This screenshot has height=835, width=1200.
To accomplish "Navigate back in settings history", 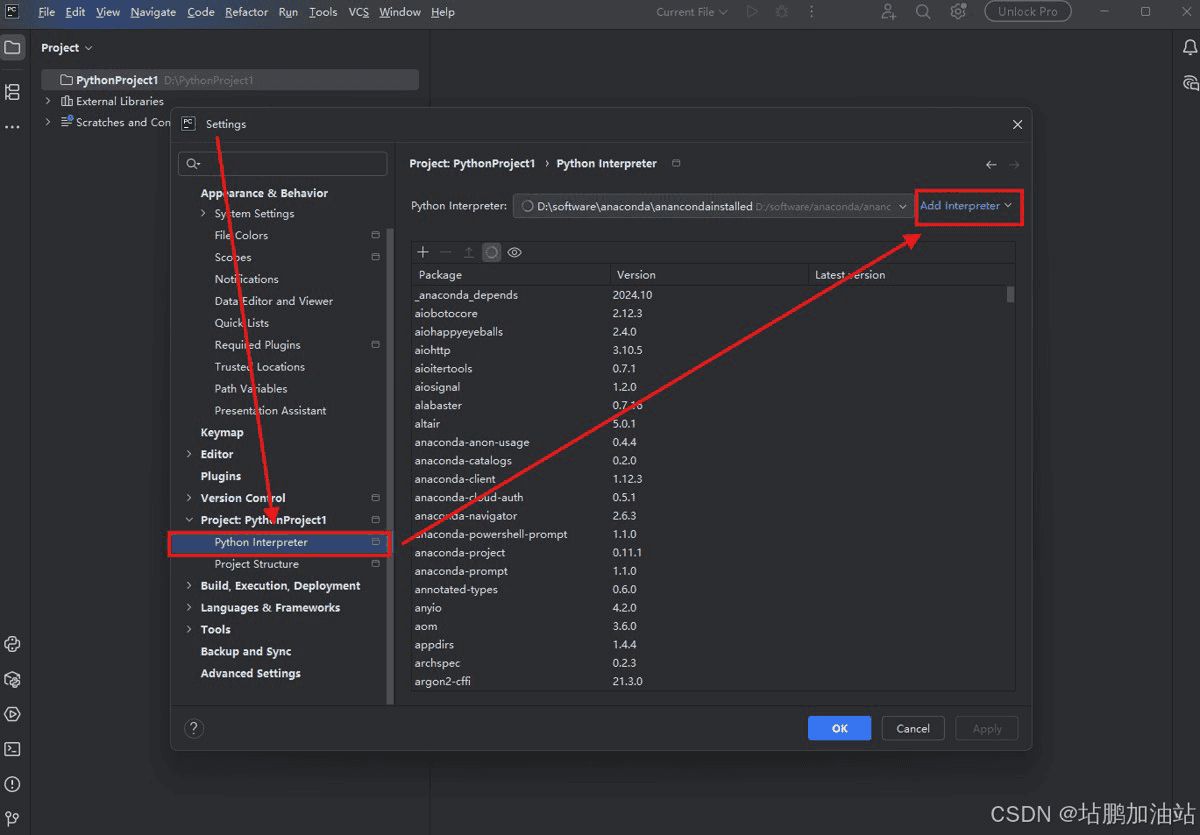I will tap(991, 164).
